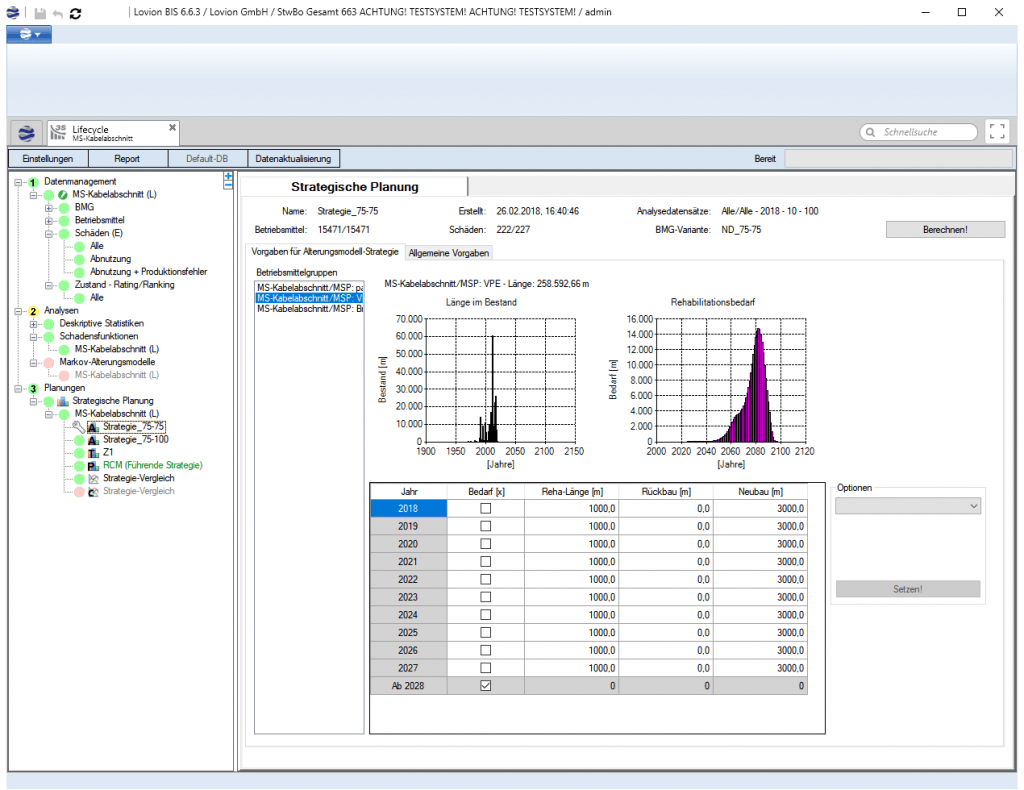Toggle fullscreen with the expand icon
The image size is (1024, 790).
[996, 132]
